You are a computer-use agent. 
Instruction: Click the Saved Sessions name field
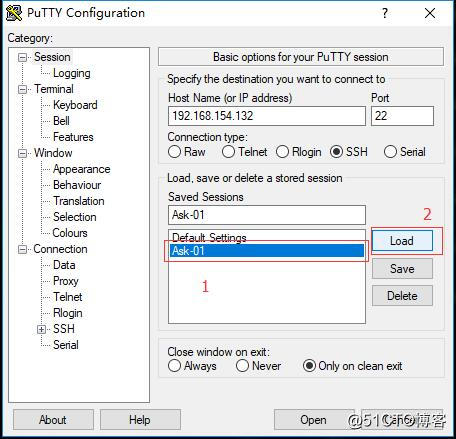(x=267, y=215)
